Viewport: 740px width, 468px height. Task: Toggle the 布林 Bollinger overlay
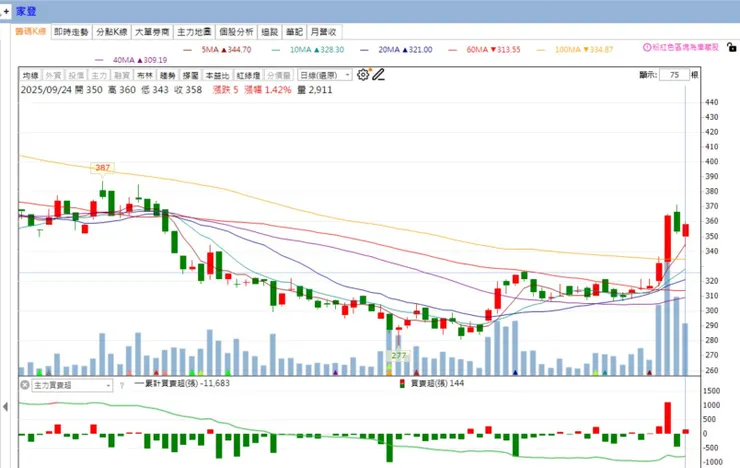(x=145, y=75)
